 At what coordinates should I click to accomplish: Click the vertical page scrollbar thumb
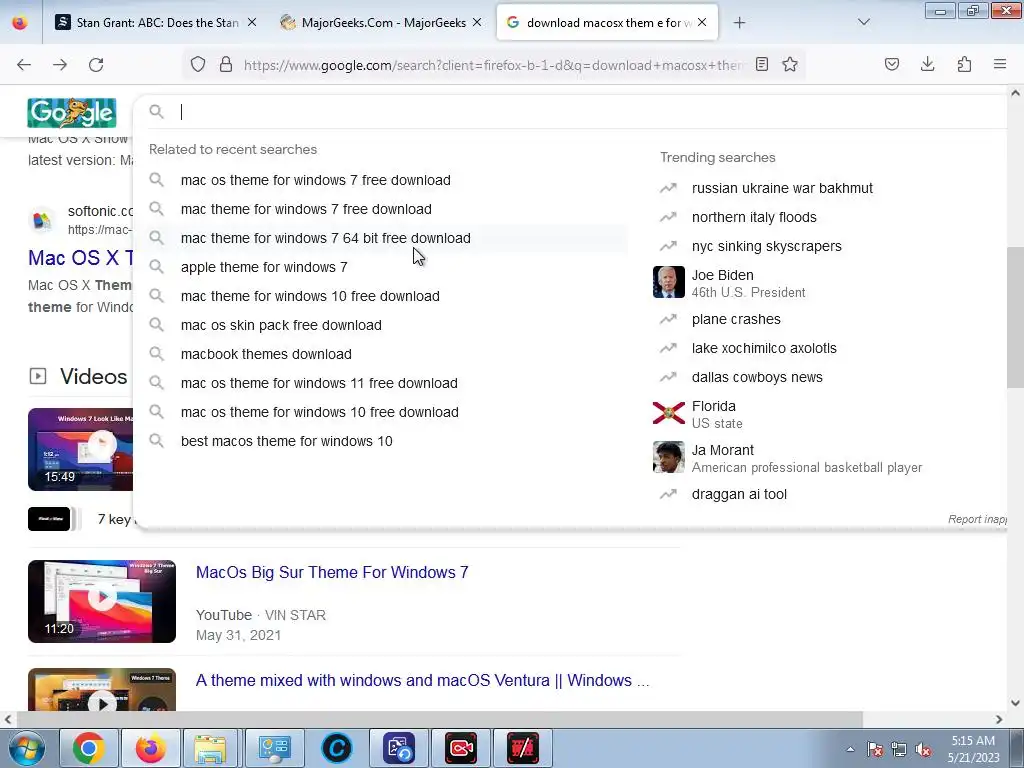coord(1016,317)
